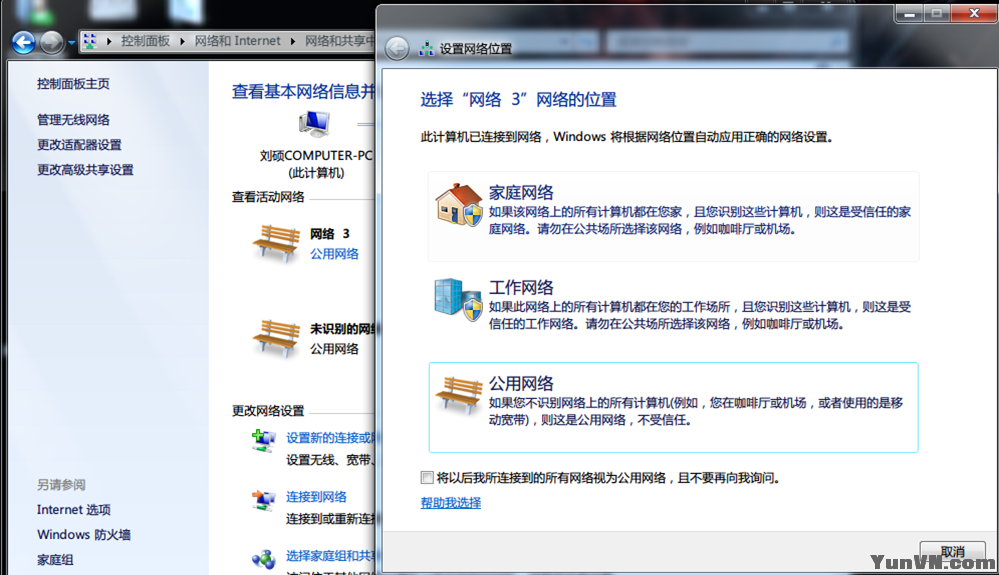The width and height of the screenshot is (999, 575).
Task: Open Internet 选项 under 另请参阅
Action: tap(74, 509)
